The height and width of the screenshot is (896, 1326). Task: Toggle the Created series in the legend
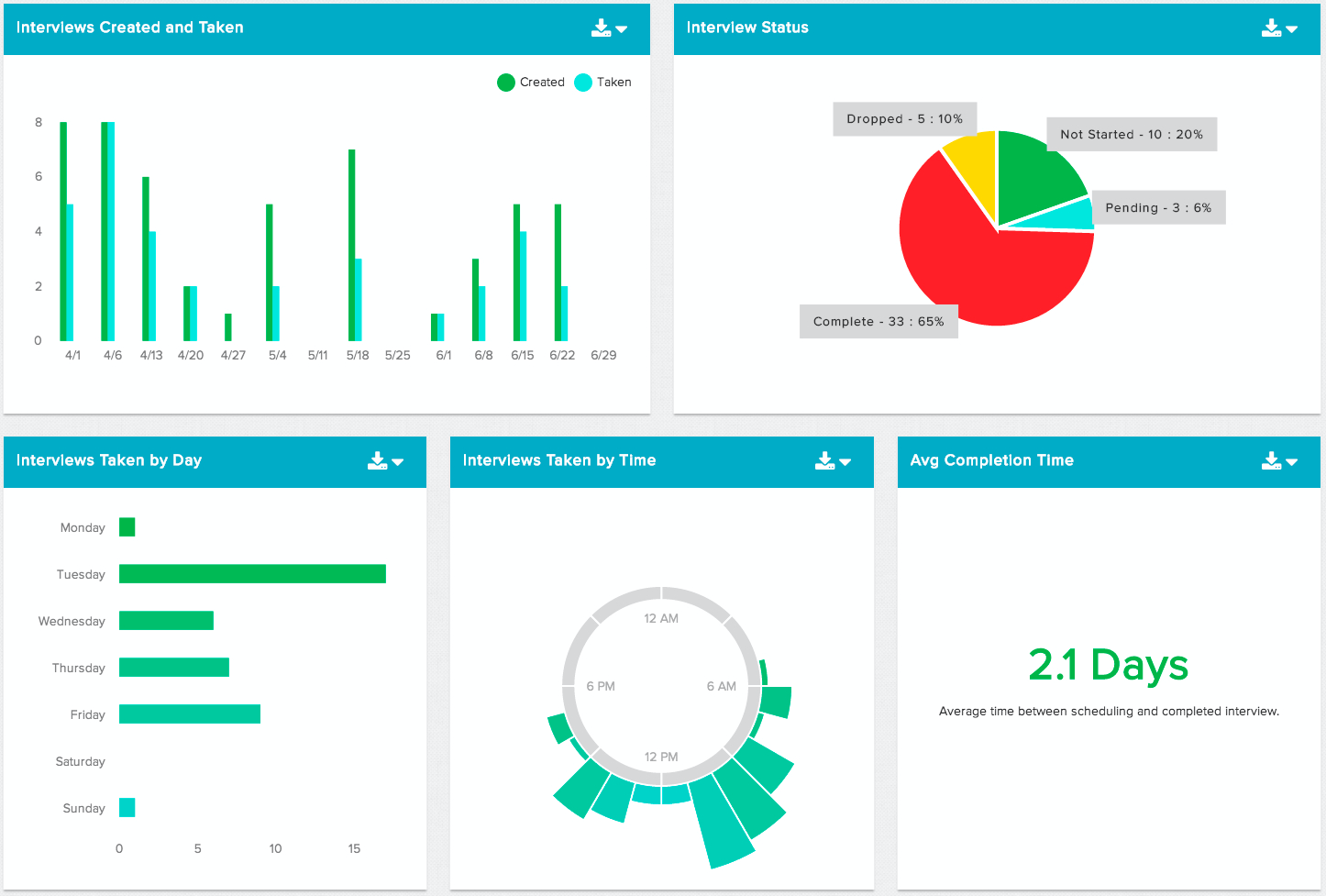pos(532,82)
